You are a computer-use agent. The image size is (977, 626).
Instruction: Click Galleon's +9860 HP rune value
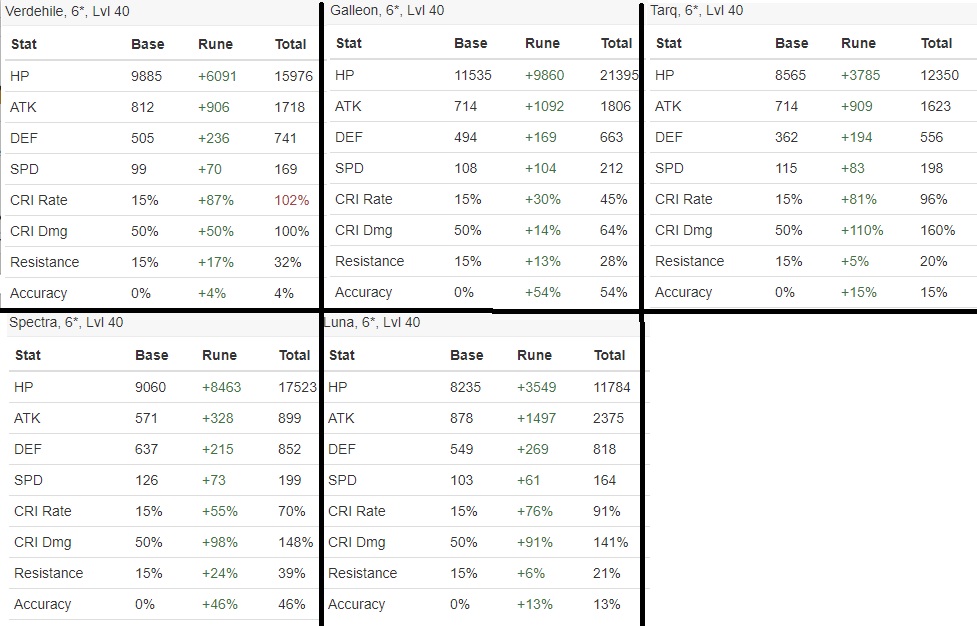pos(545,75)
